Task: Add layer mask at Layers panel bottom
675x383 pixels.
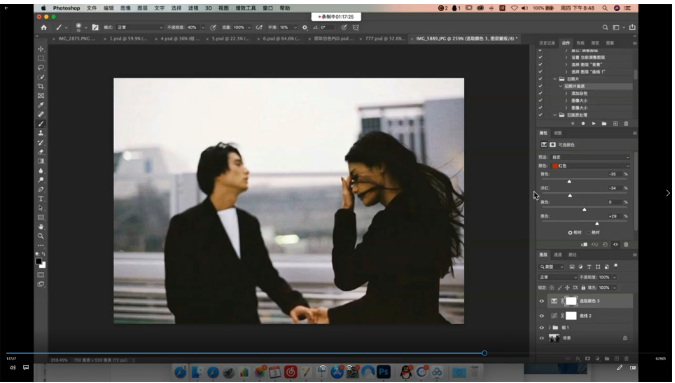Action: tap(587, 358)
